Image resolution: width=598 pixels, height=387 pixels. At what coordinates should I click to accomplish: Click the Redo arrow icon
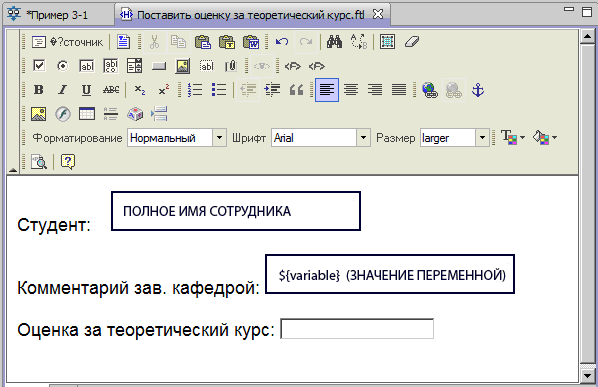tap(306, 42)
